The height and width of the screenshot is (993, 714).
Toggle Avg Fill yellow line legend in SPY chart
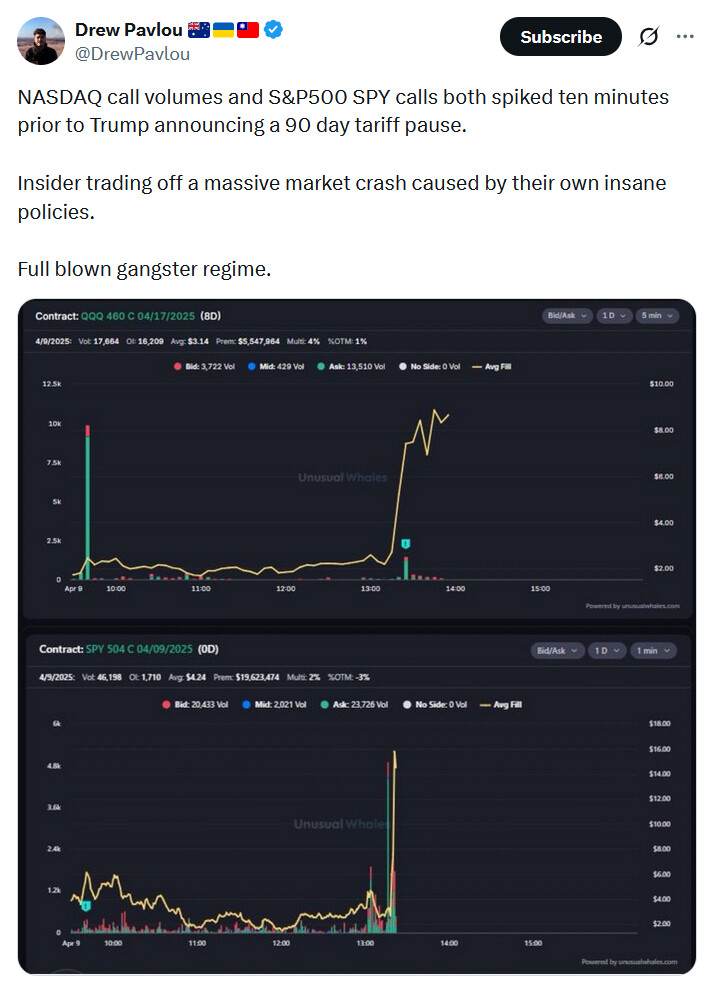point(501,704)
